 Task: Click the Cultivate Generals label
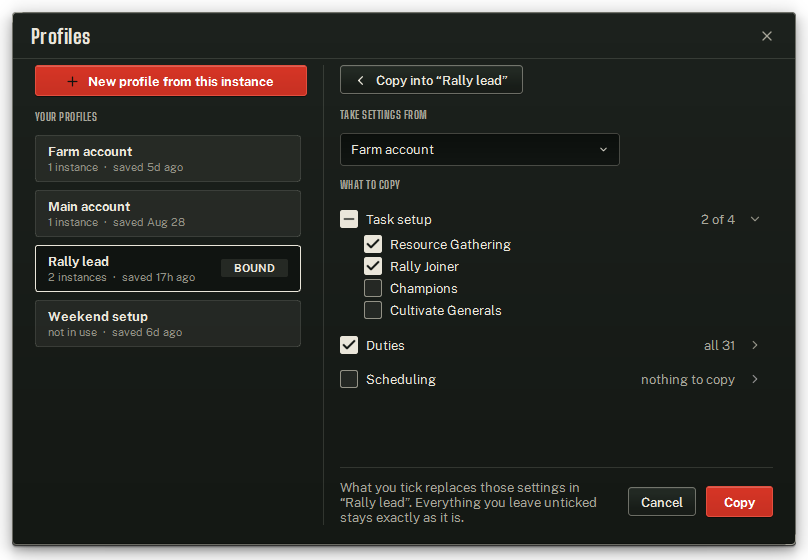point(446,311)
